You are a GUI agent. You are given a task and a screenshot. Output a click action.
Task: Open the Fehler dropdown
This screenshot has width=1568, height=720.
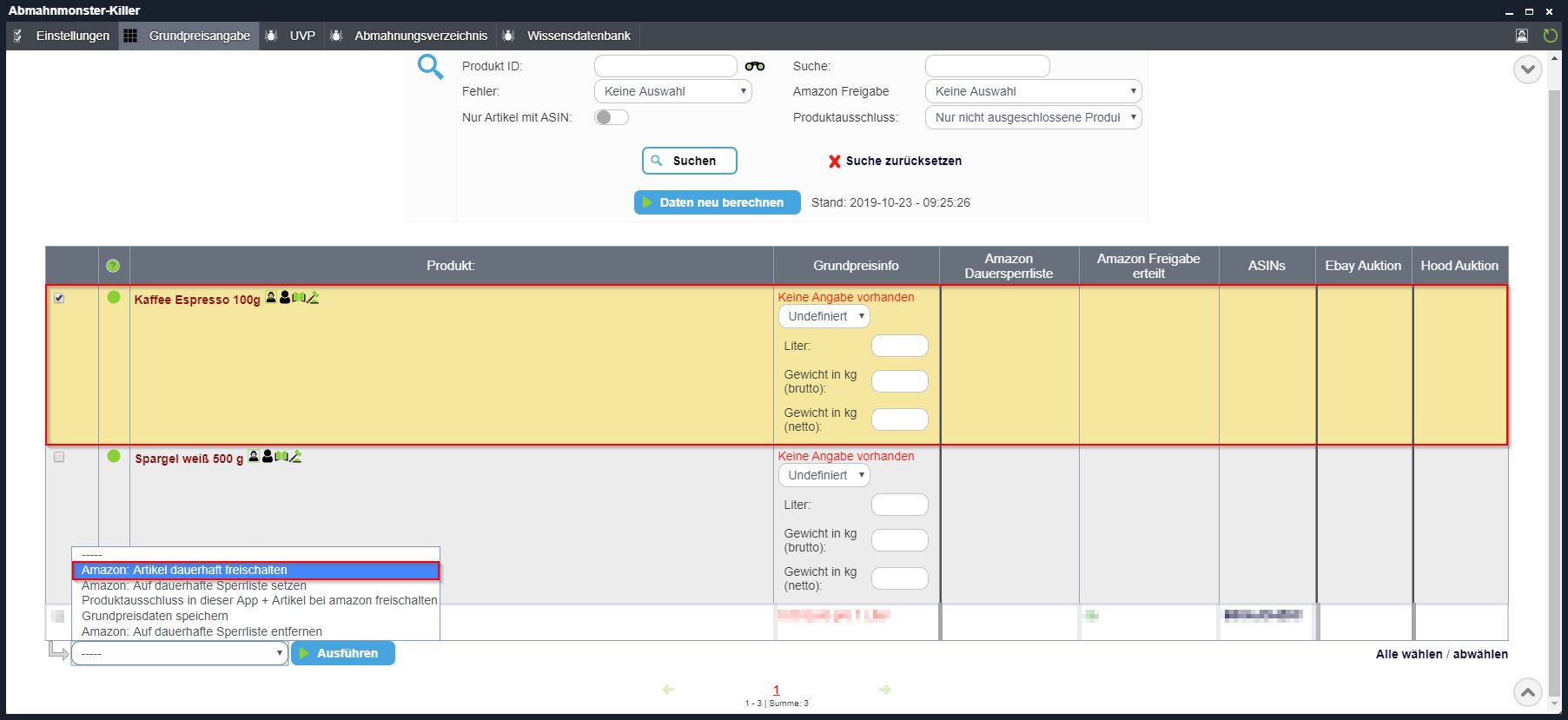[672, 91]
